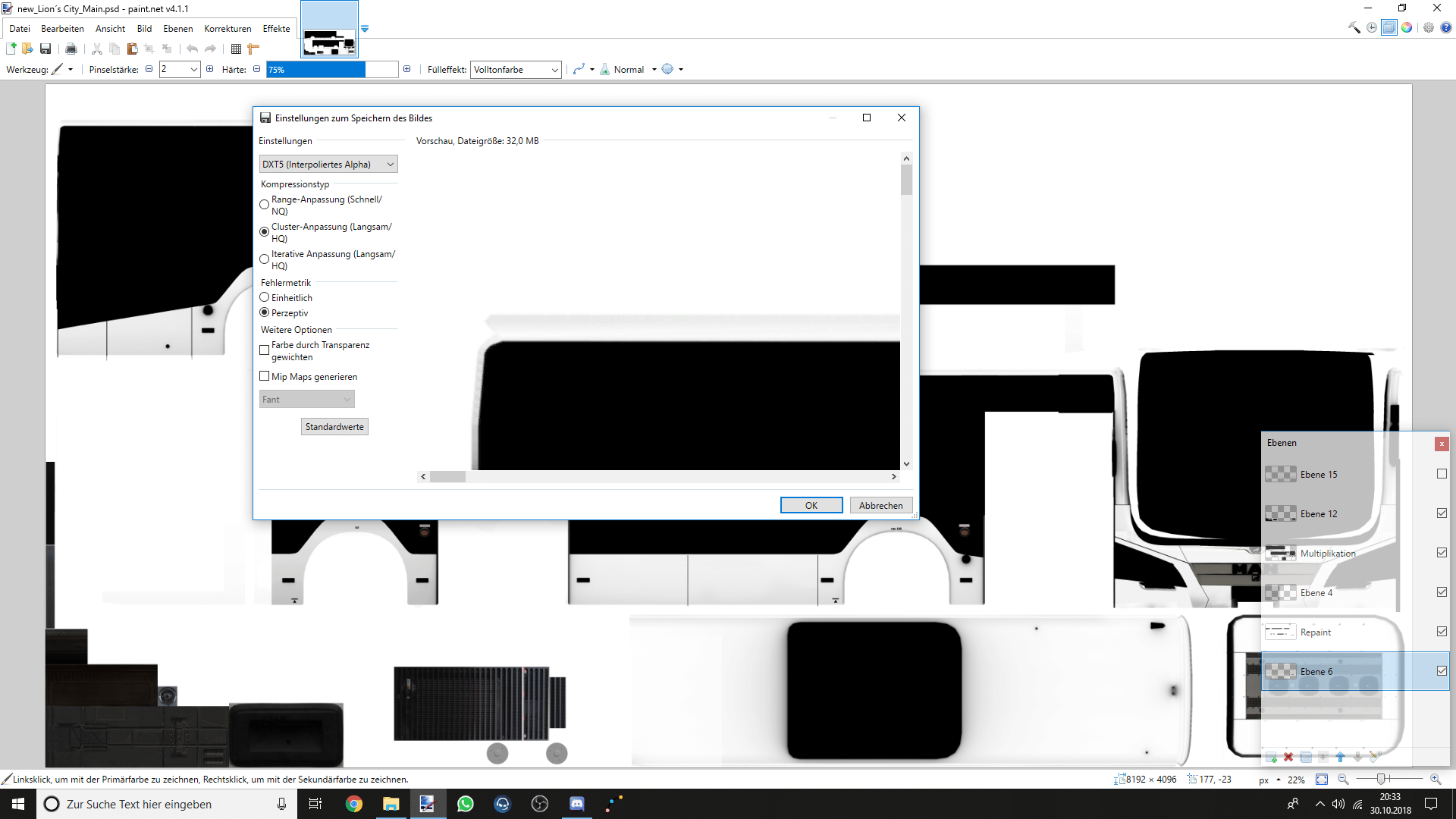
Task: Open the Korrekturen menu
Action: 227,29
